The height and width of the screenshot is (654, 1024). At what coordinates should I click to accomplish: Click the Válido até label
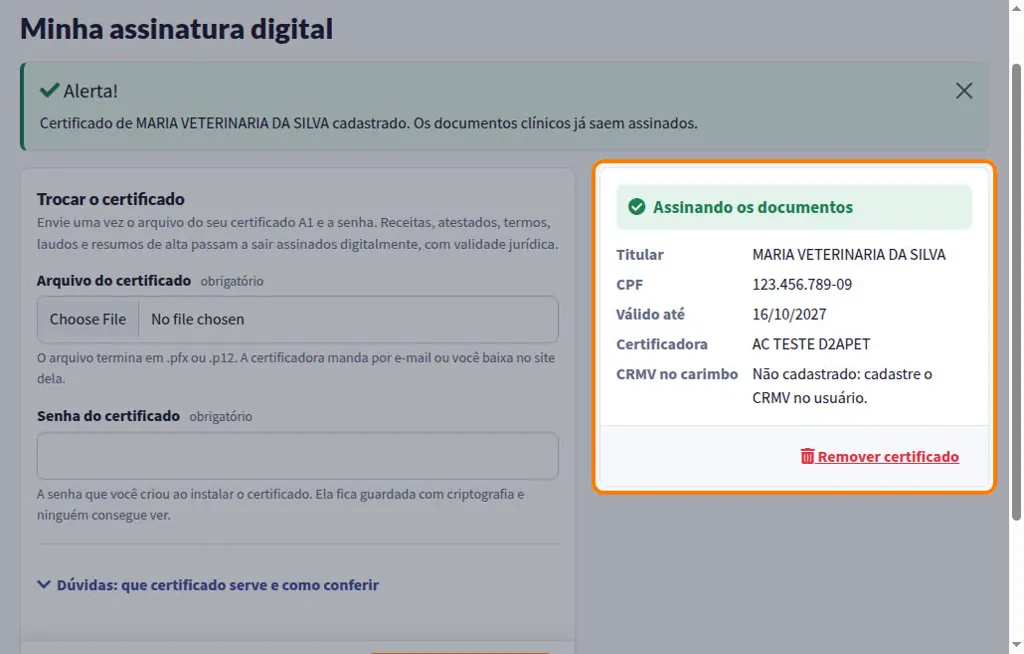650,314
